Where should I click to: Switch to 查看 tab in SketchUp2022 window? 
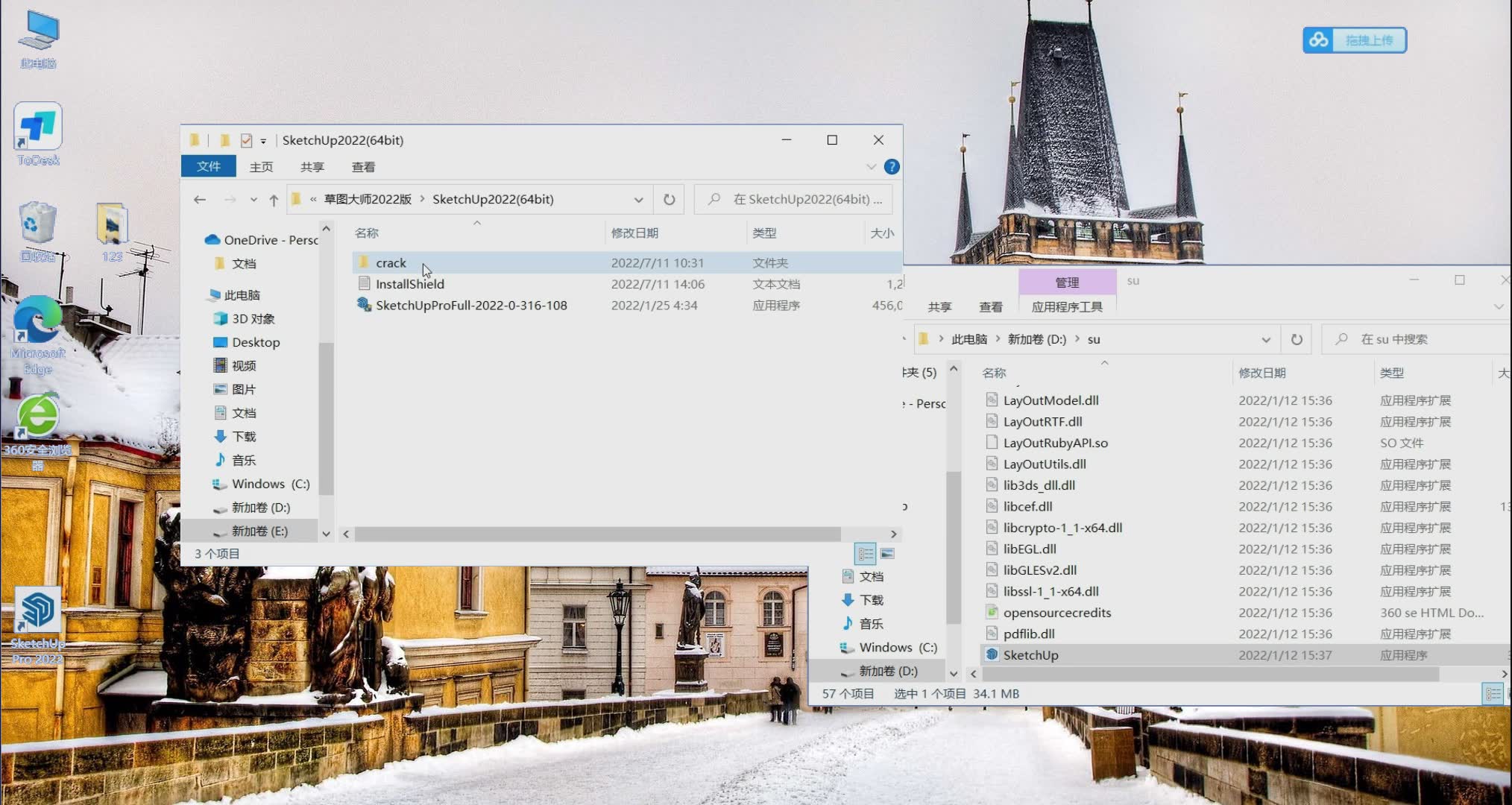click(363, 167)
